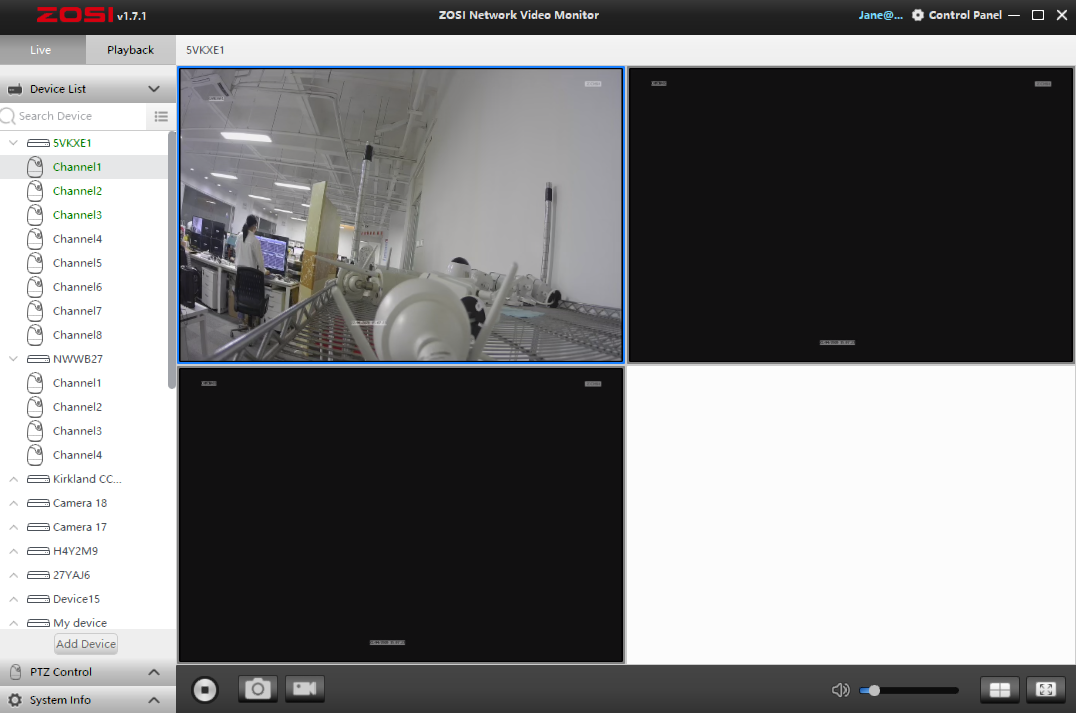Select Channel4 camera under 5VKXE1
The image size is (1076, 713).
77,239
